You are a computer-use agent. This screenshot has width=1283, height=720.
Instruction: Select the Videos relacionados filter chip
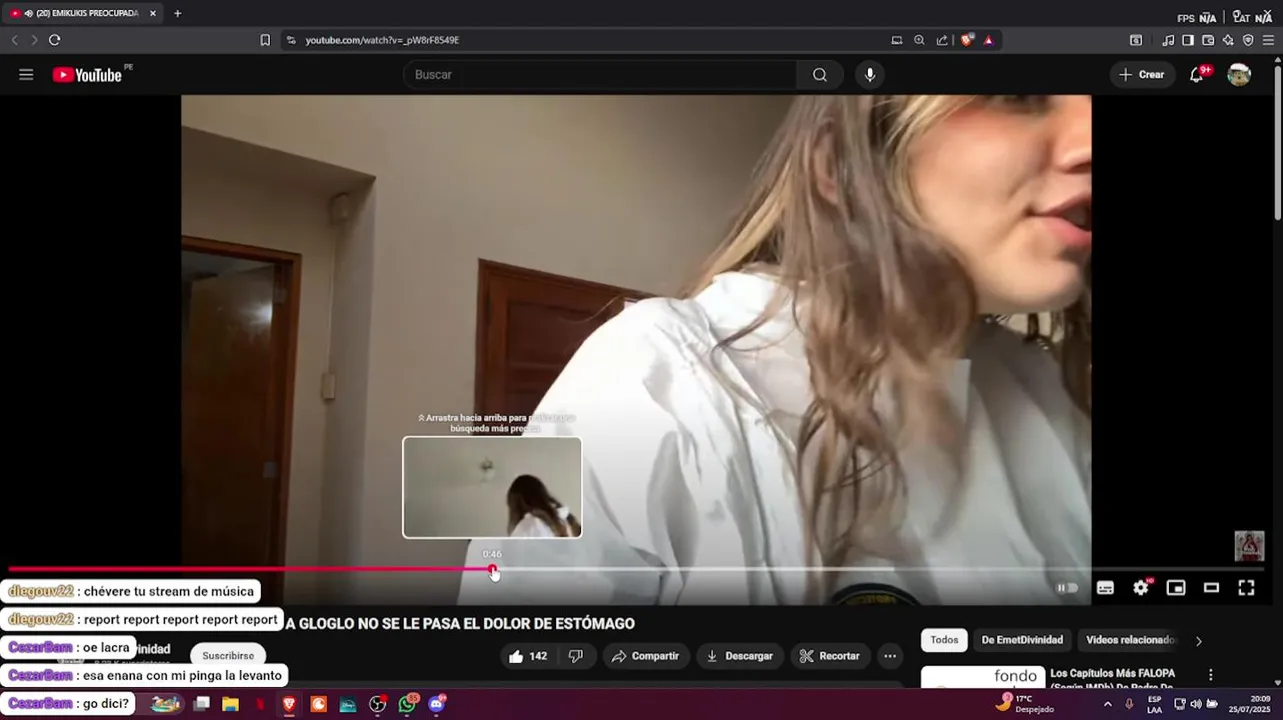point(1129,640)
